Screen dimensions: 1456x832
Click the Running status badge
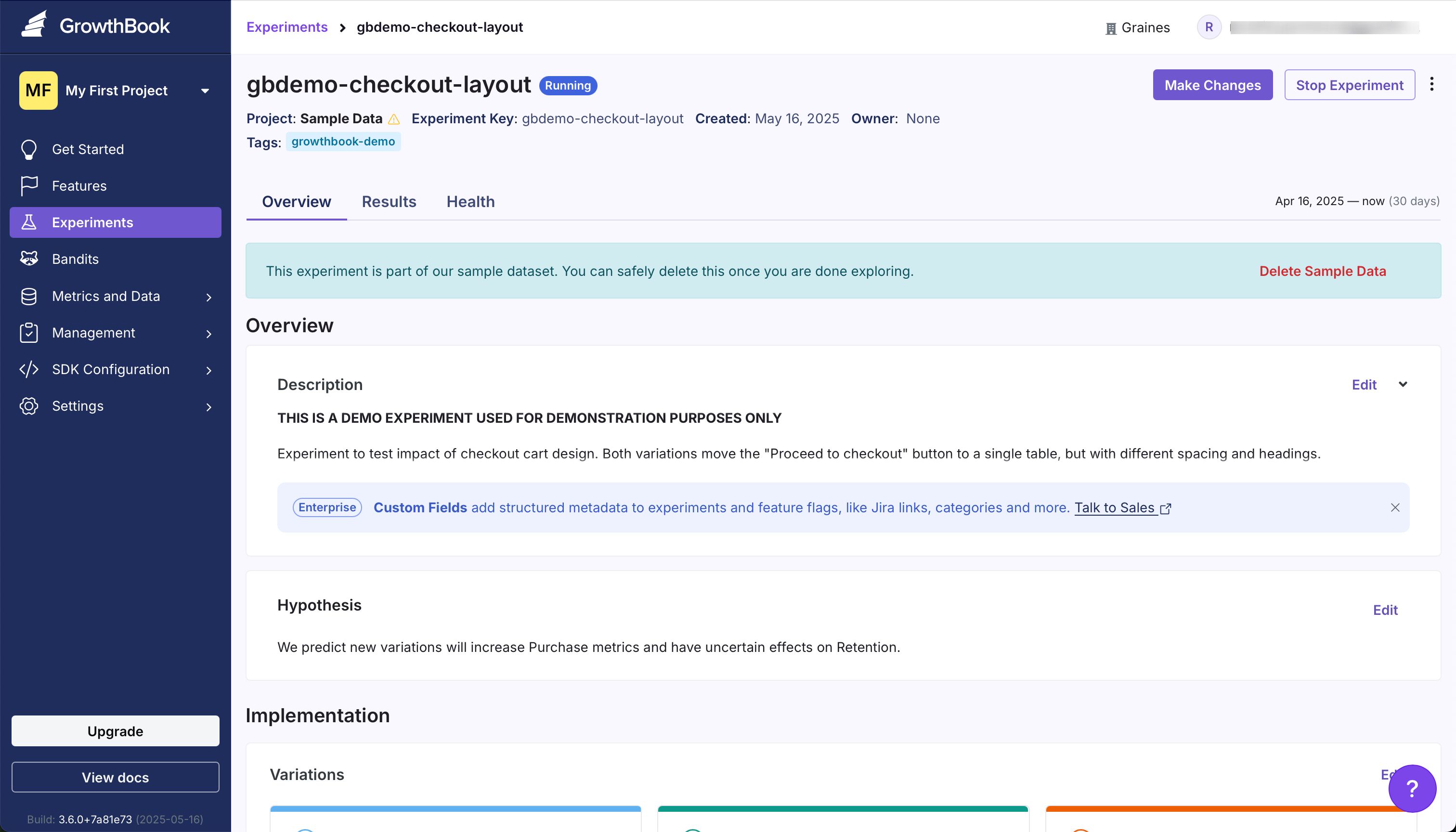click(x=568, y=86)
